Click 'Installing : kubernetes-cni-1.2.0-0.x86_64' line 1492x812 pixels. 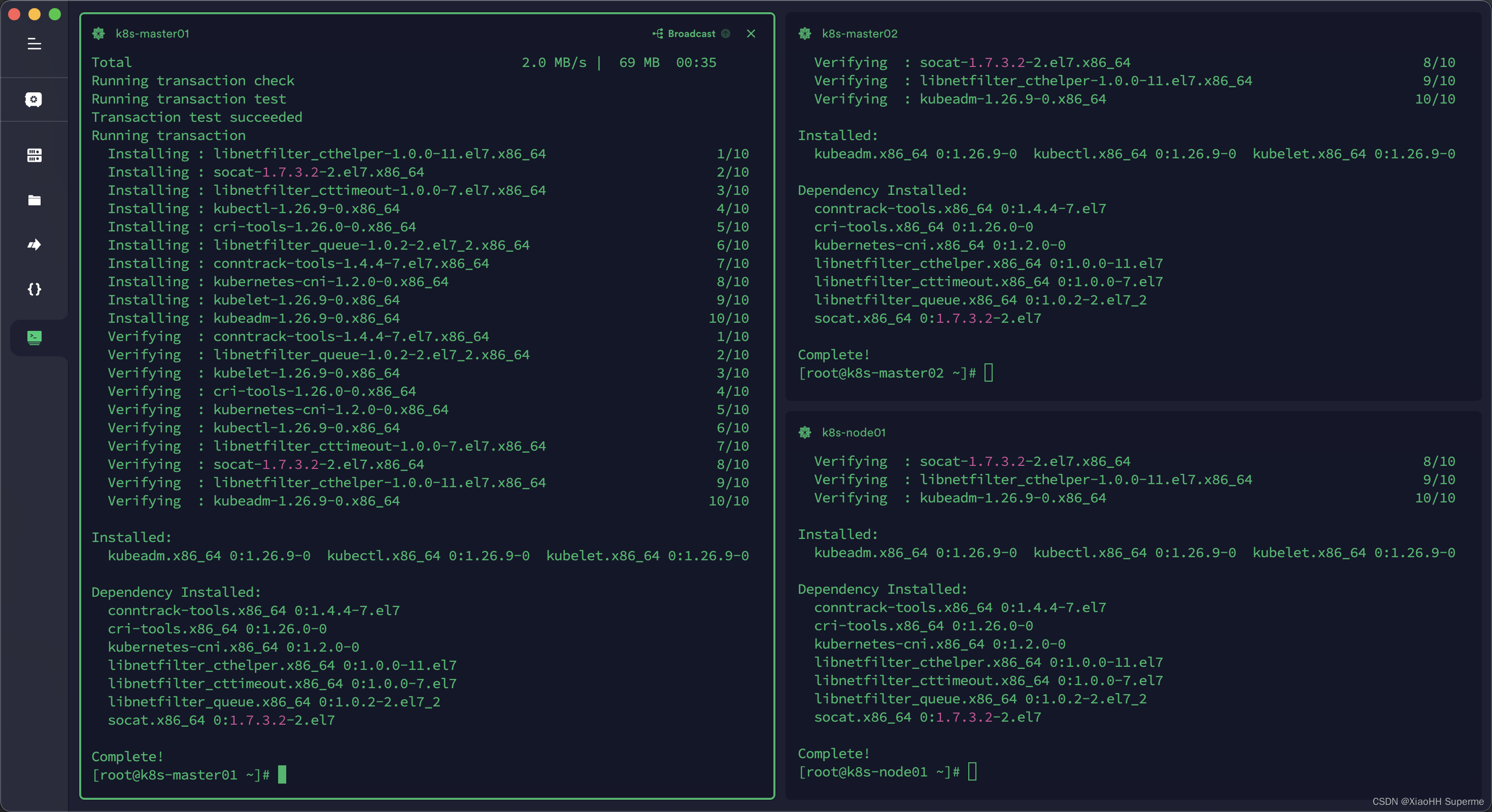428,282
